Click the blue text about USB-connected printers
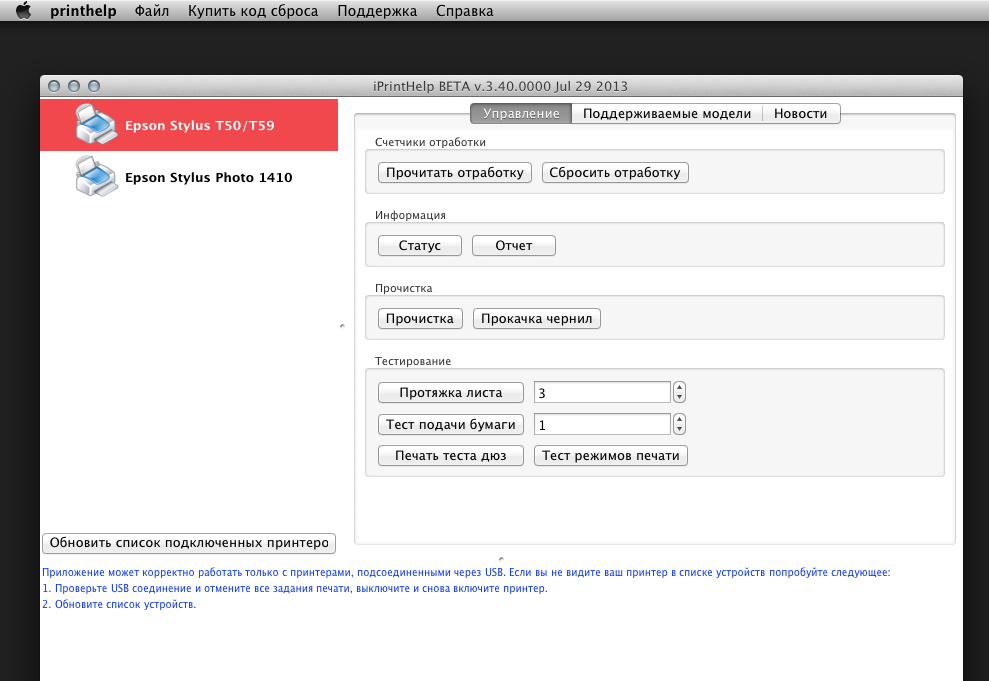This screenshot has width=989, height=681. point(466,573)
